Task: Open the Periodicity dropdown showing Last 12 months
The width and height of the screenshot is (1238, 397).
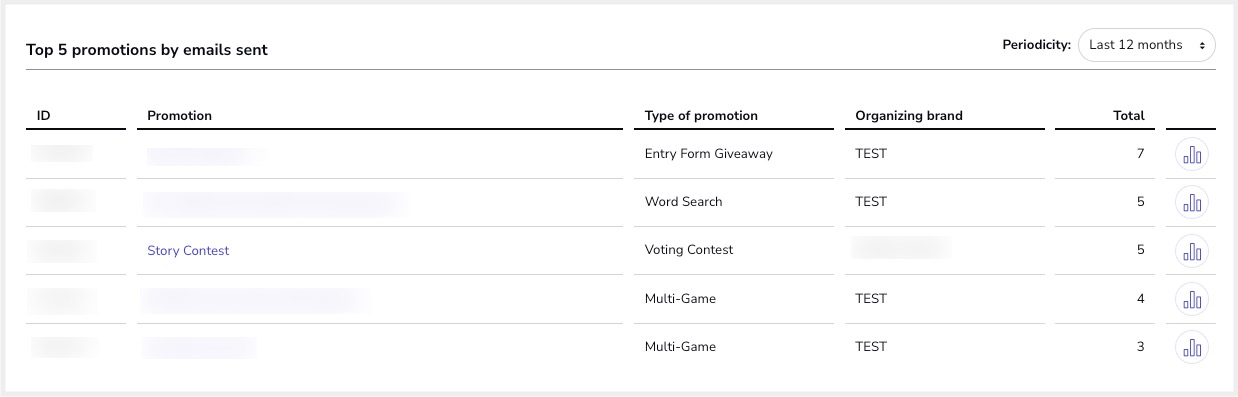Action: tap(1146, 45)
